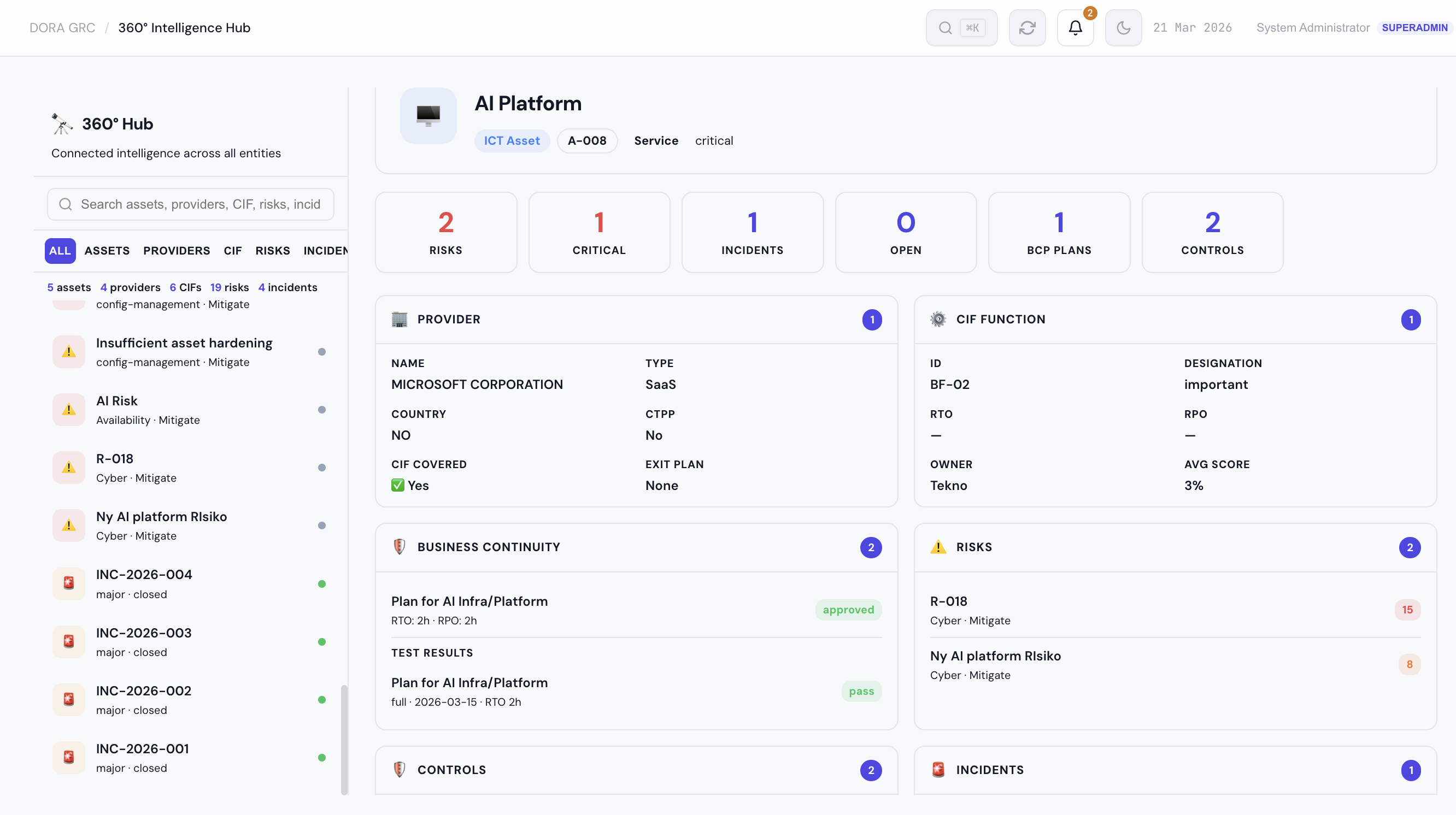Click the Controls panel count badge
The image size is (1456, 815).
click(871, 770)
